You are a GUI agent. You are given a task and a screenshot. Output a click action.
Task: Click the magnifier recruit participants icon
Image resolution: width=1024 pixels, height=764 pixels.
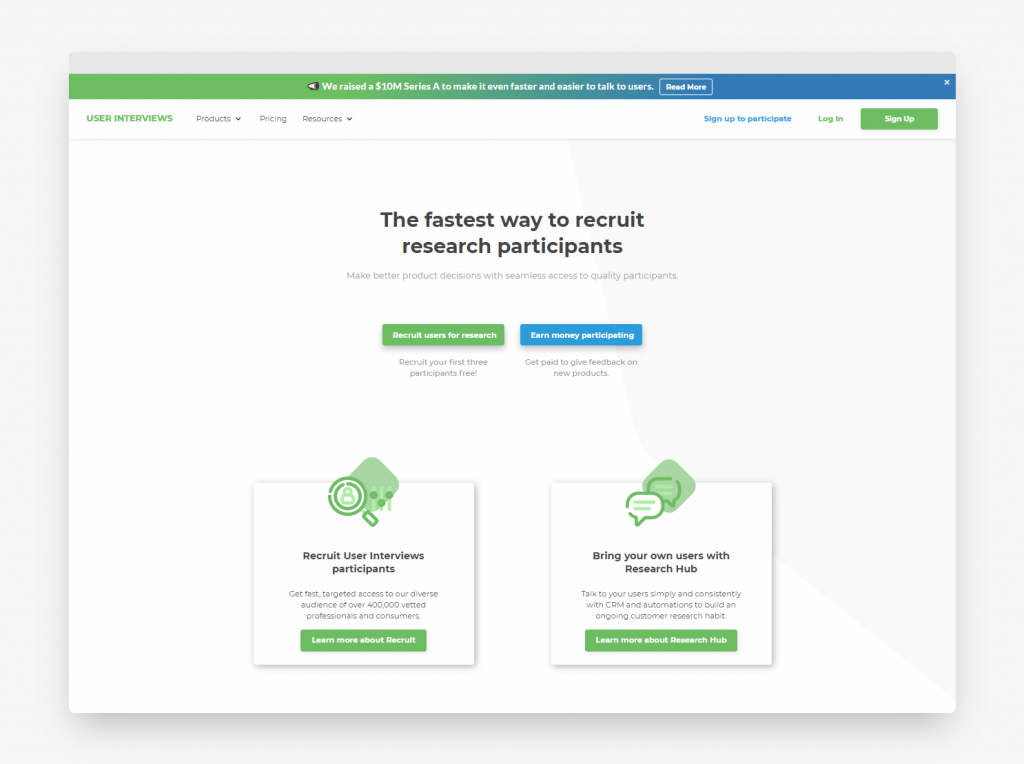(363, 492)
